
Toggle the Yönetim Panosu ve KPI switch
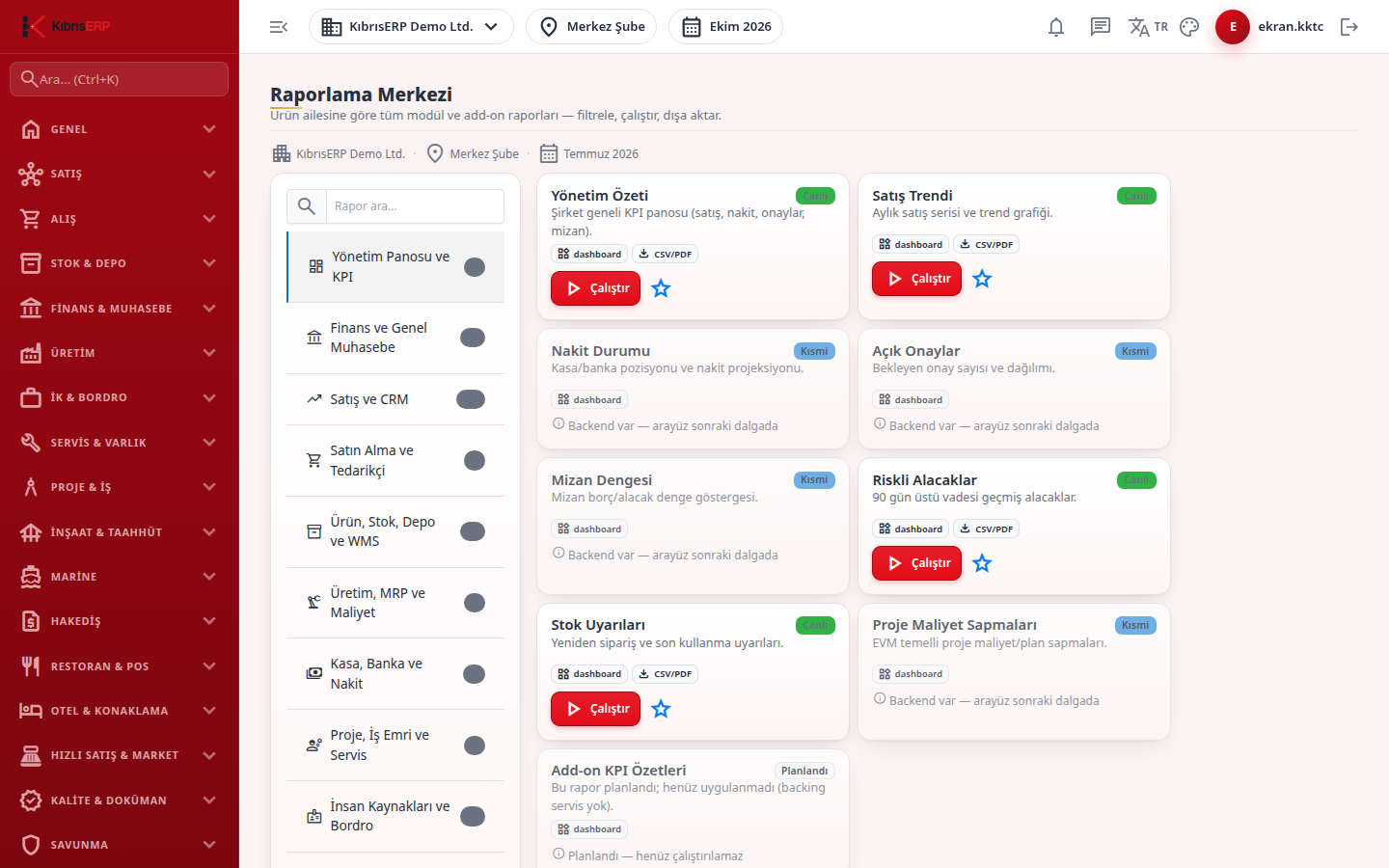474,267
